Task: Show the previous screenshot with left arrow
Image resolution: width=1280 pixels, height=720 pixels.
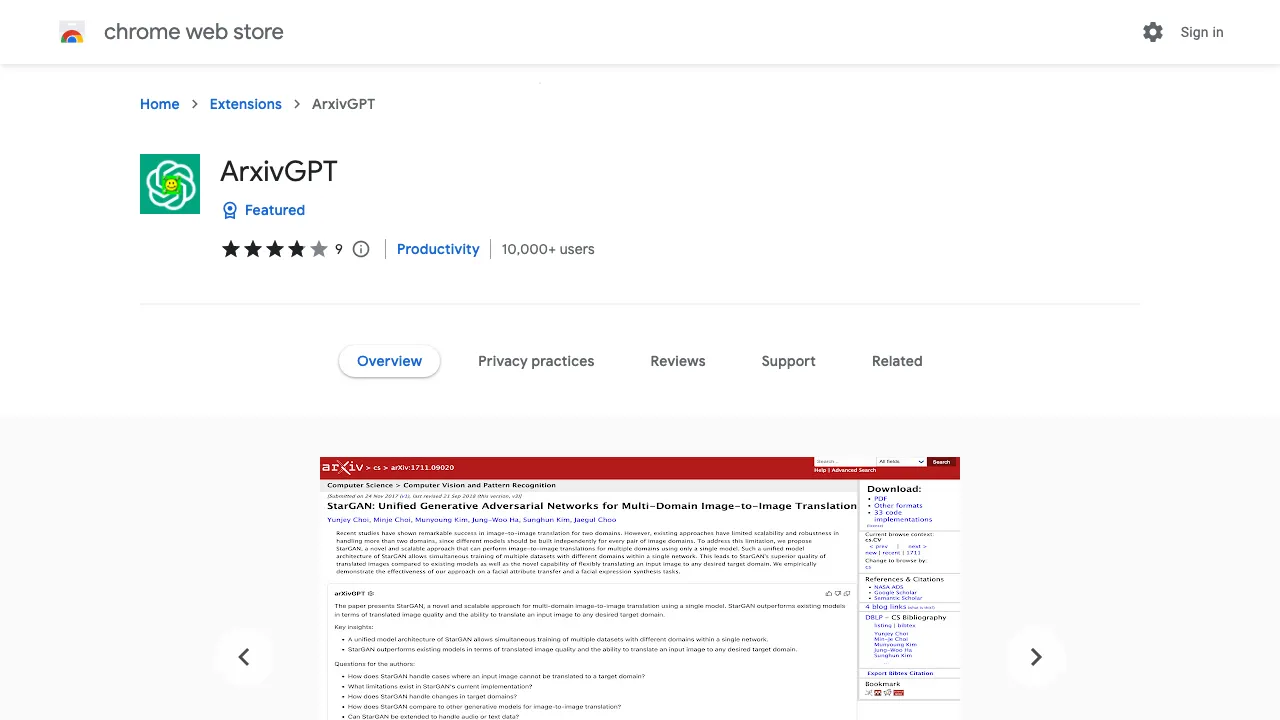Action: tap(244, 657)
